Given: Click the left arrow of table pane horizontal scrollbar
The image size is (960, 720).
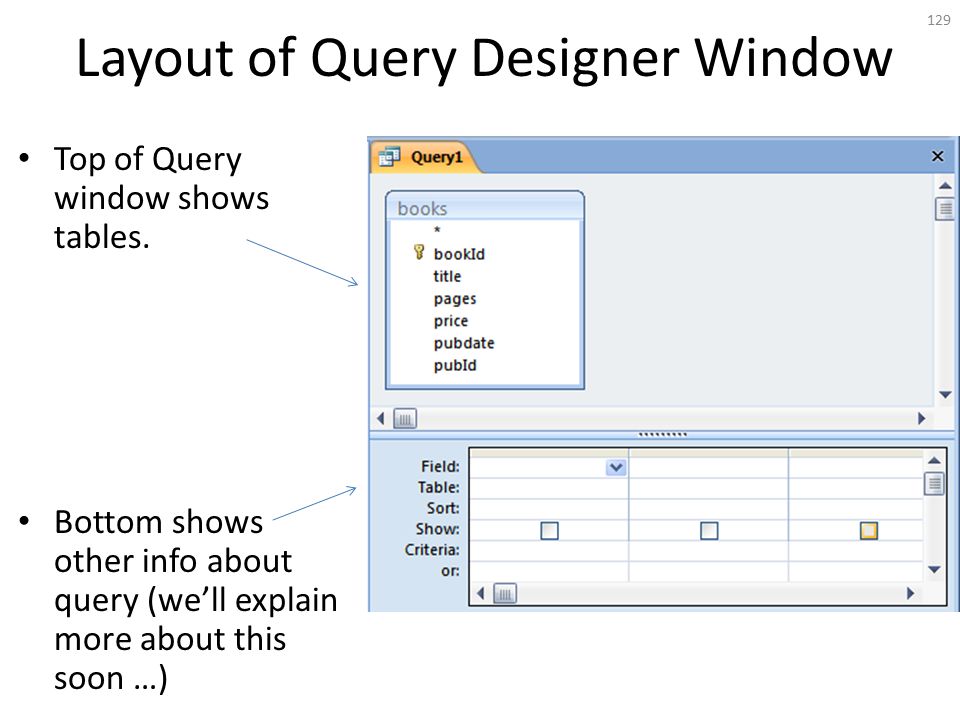Looking at the screenshot, I should [381, 419].
